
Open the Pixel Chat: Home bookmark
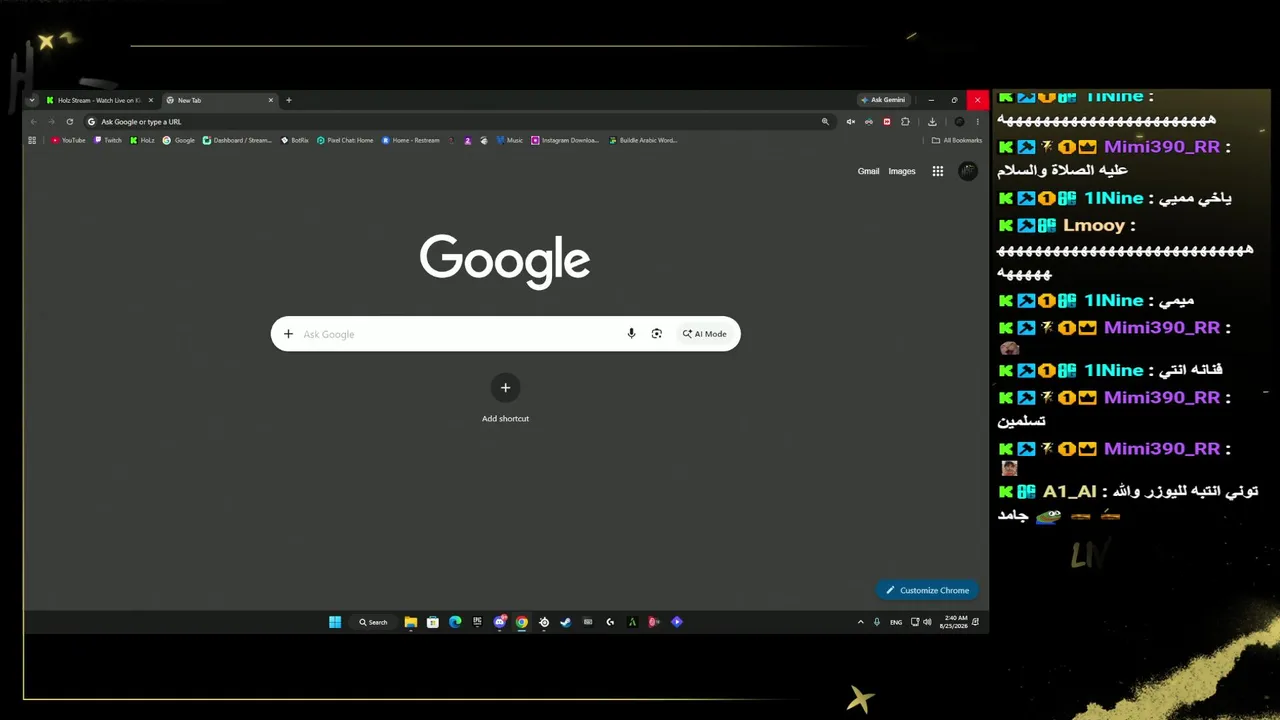pyautogui.click(x=345, y=140)
